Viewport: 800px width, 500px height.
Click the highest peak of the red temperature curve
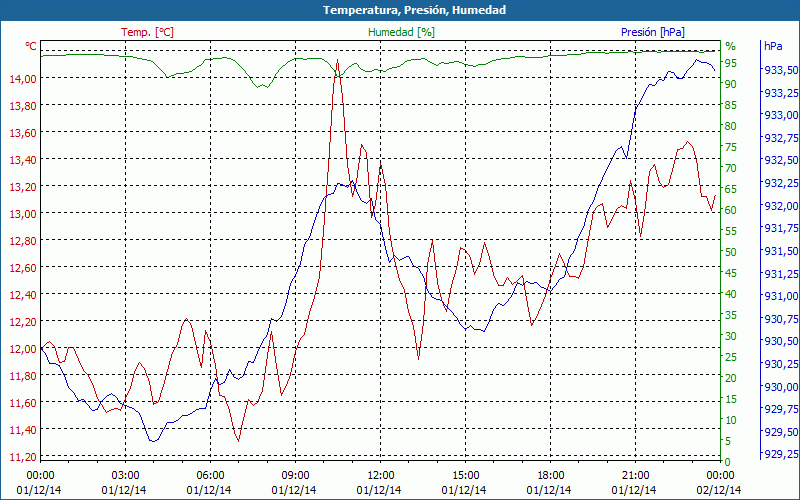point(337,61)
